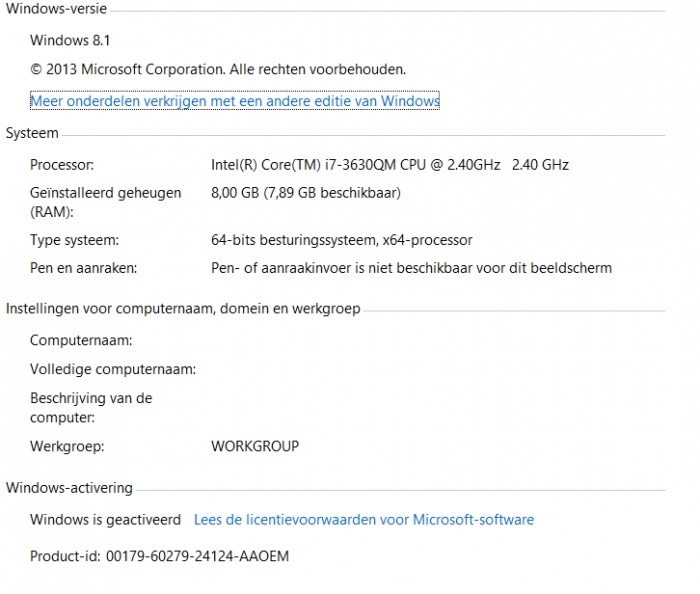Open Lees de licentievoorwaarden voor Microsoft-software link

coord(364,520)
